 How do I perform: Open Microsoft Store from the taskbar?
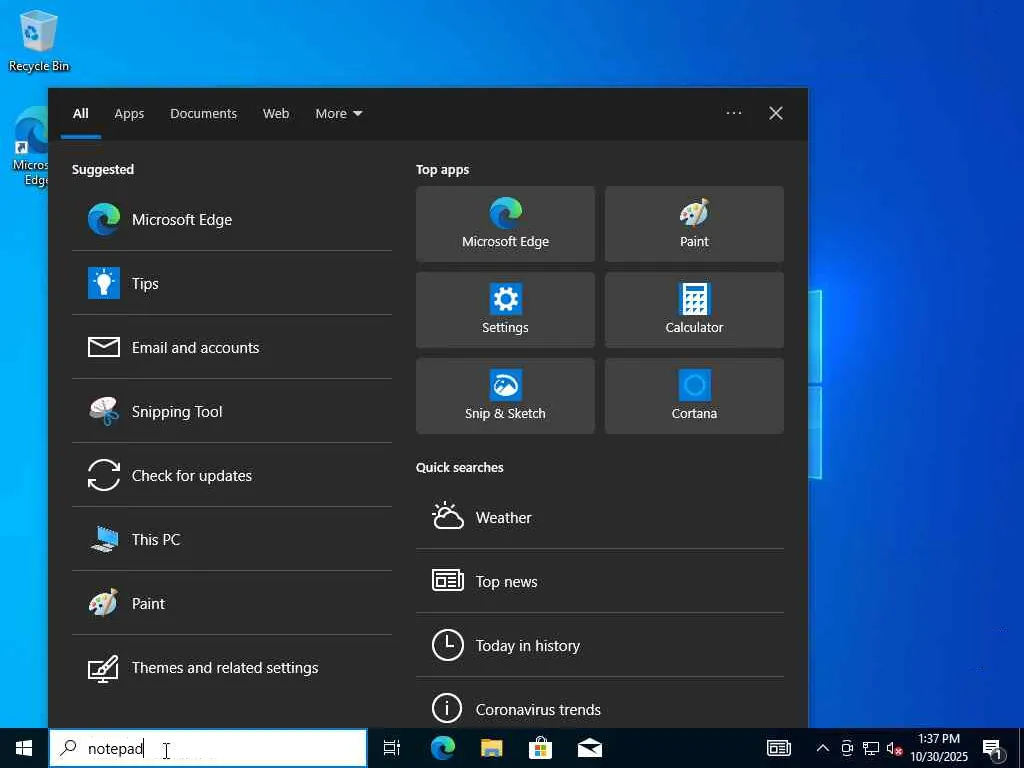pyautogui.click(x=540, y=748)
